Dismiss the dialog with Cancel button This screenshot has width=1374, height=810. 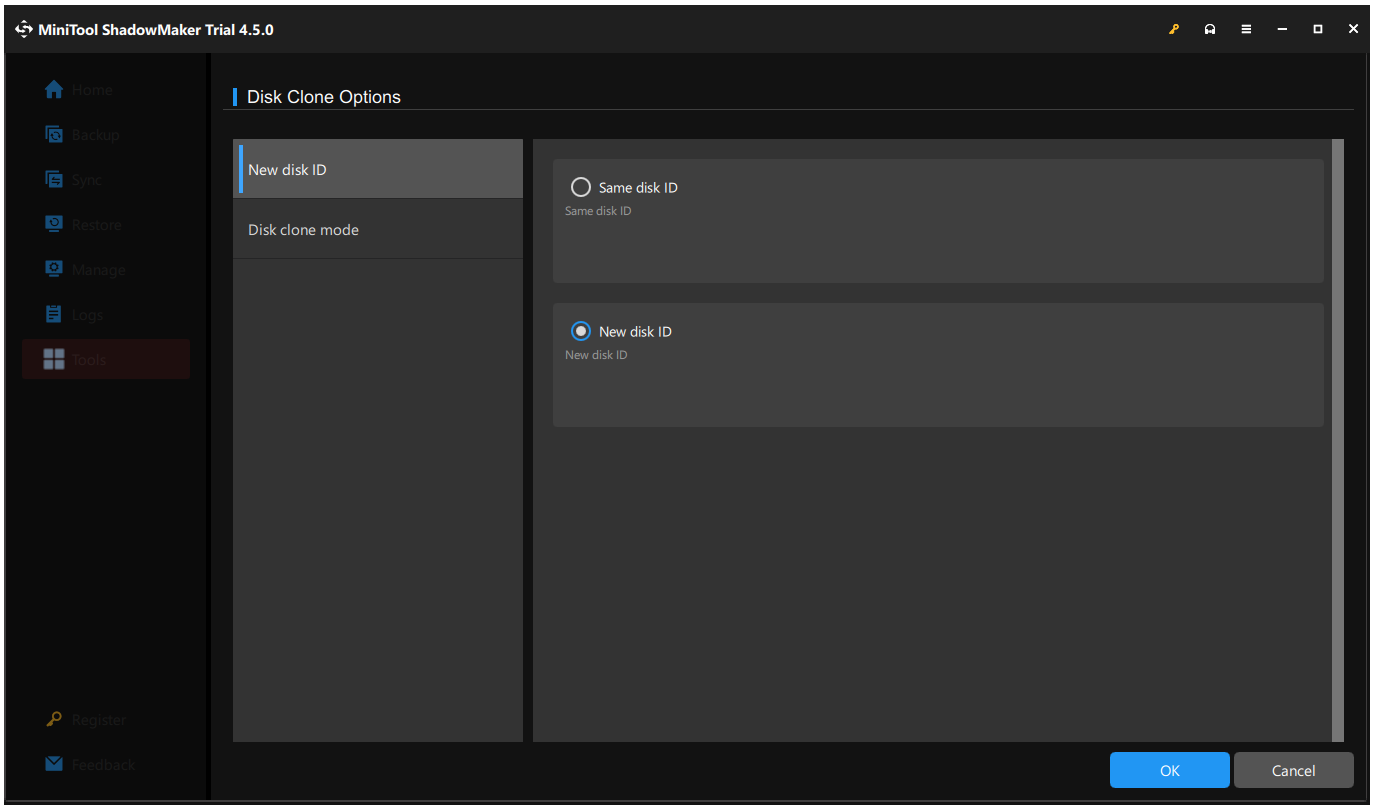tap(1294, 771)
